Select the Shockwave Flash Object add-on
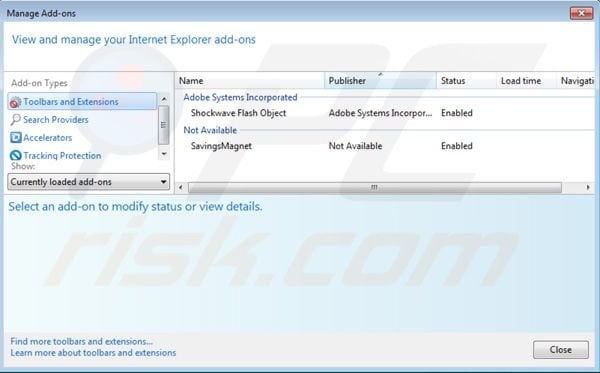This screenshot has height=373, width=600. pos(238,113)
